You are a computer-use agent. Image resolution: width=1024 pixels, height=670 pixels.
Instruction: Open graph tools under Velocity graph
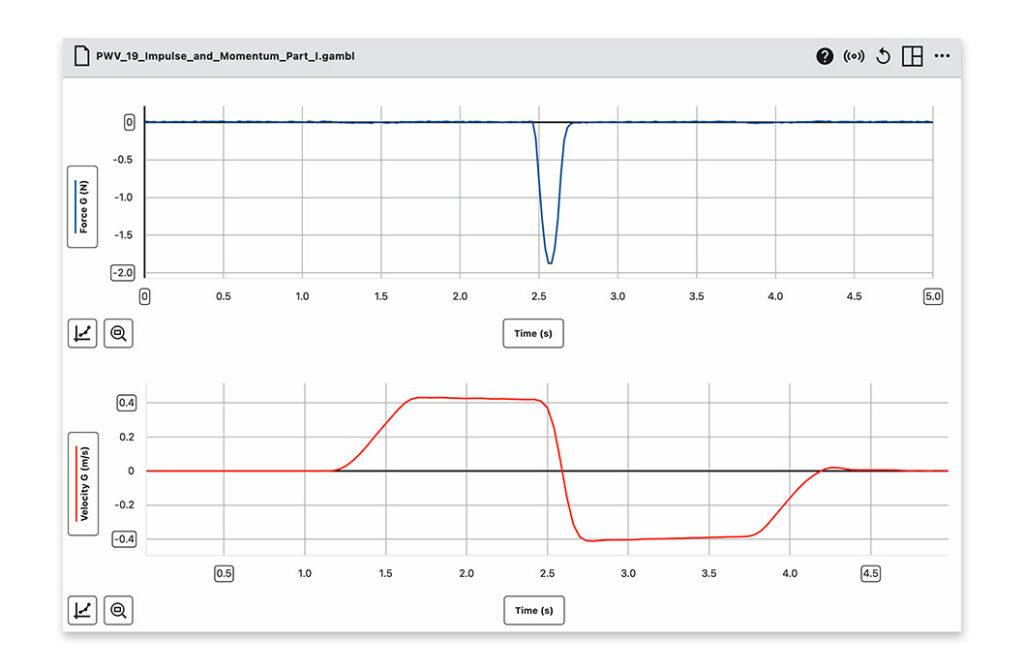click(82, 611)
